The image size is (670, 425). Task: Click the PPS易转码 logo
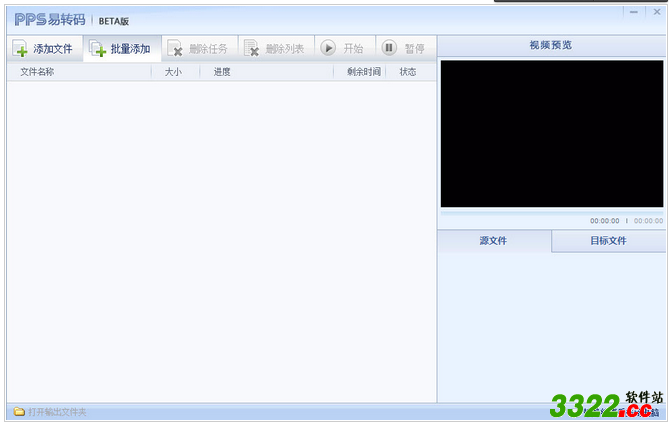click(x=50, y=20)
